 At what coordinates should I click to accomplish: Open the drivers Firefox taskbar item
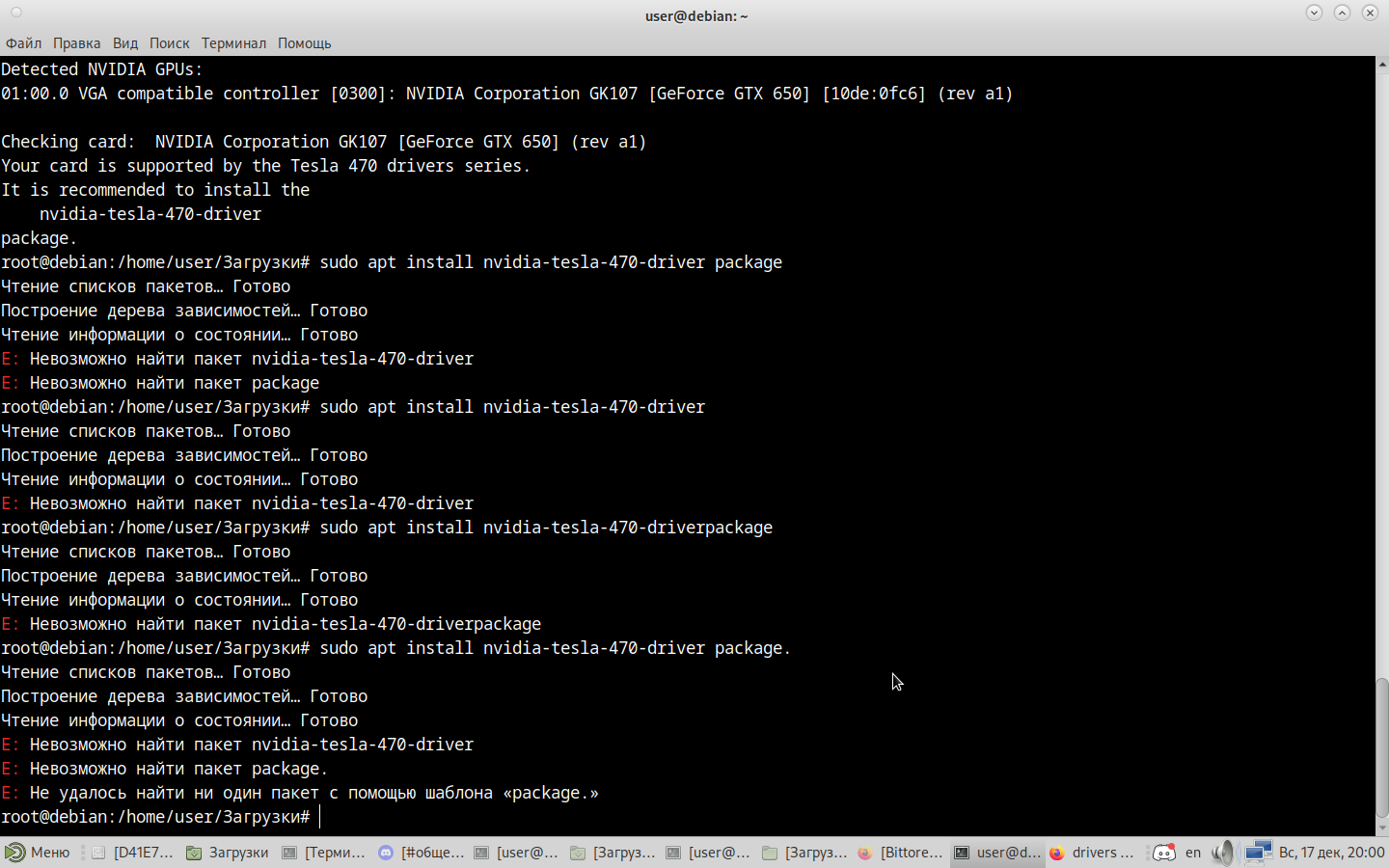click(1093, 853)
